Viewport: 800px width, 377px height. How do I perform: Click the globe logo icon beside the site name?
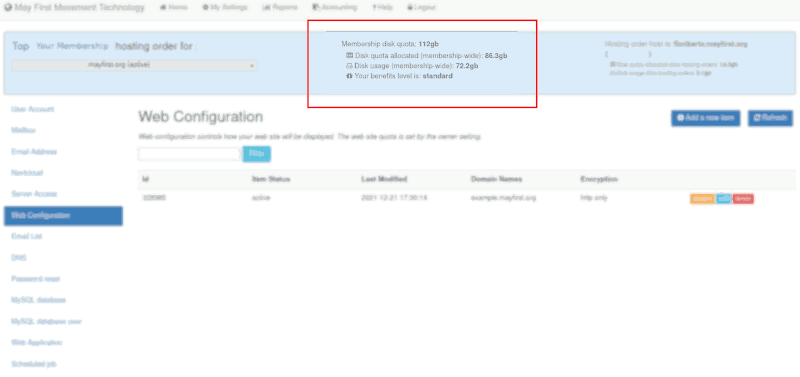point(8,8)
